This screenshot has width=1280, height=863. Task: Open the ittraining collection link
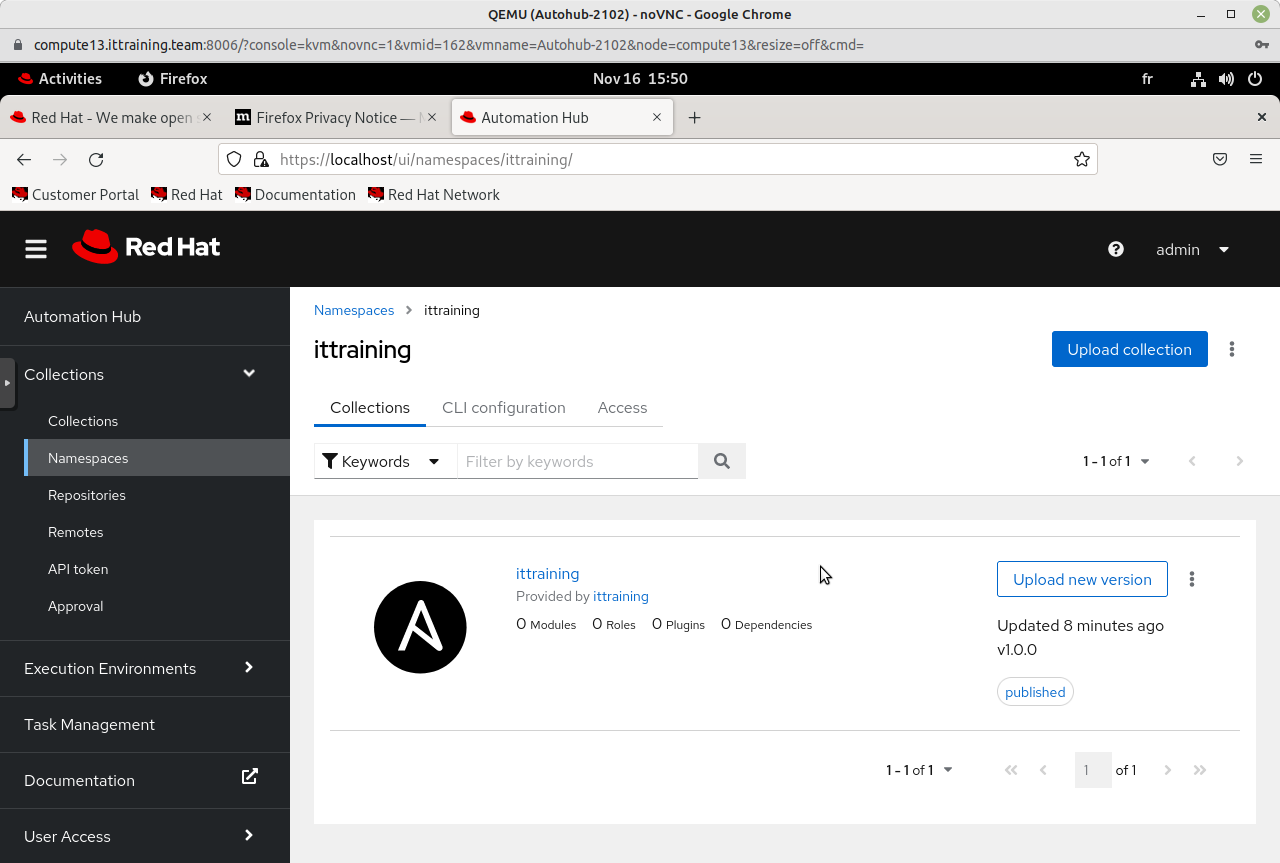547,574
